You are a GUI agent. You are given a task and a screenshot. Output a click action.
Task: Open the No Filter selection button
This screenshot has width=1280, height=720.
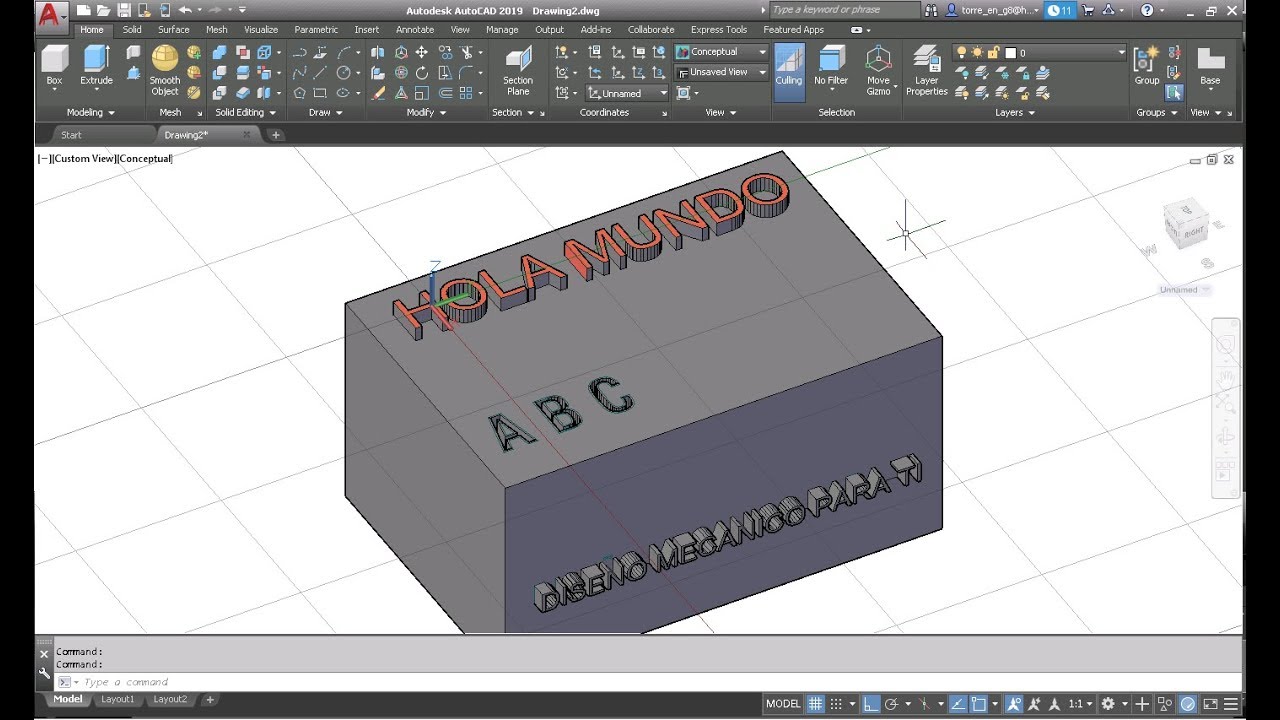831,66
